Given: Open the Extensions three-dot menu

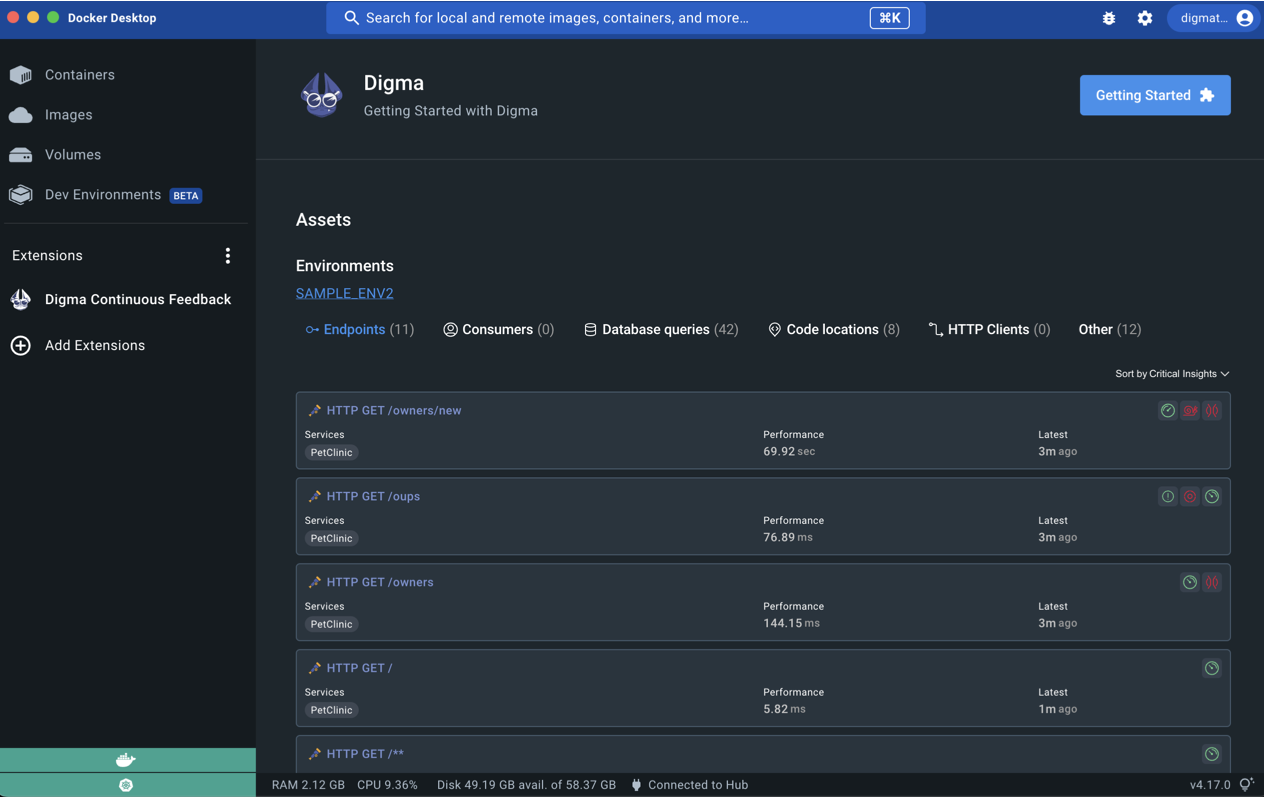Looking at the screenshot, I should [x=228, y=256].
